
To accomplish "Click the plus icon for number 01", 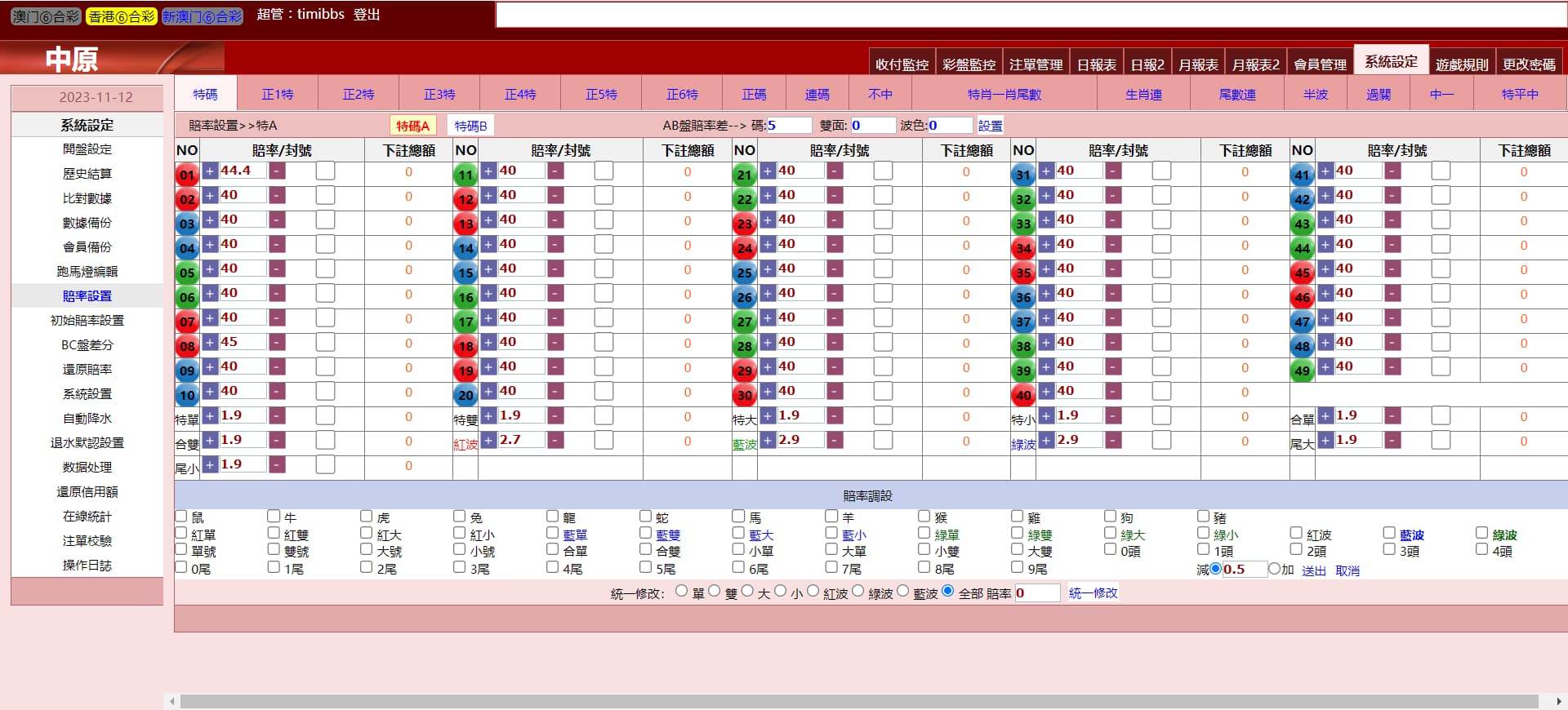I will point(210,171).
